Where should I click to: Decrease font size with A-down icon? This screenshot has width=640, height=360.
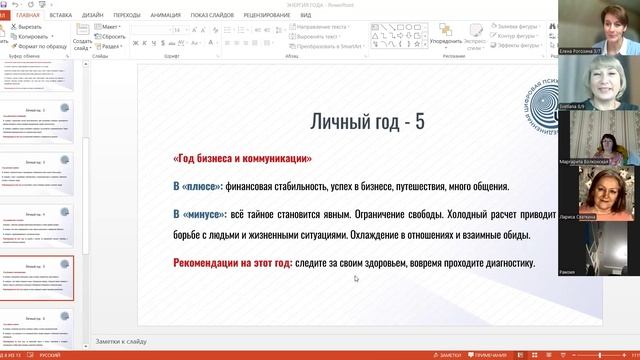coord(203,30)
